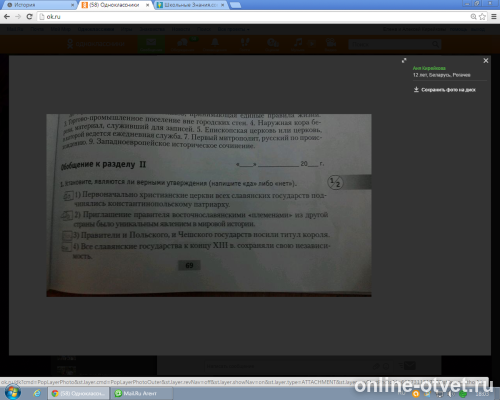This screenshot has width=500, height=400.
Task: Click the forward navigation arrow
Action: pos(18,16)
